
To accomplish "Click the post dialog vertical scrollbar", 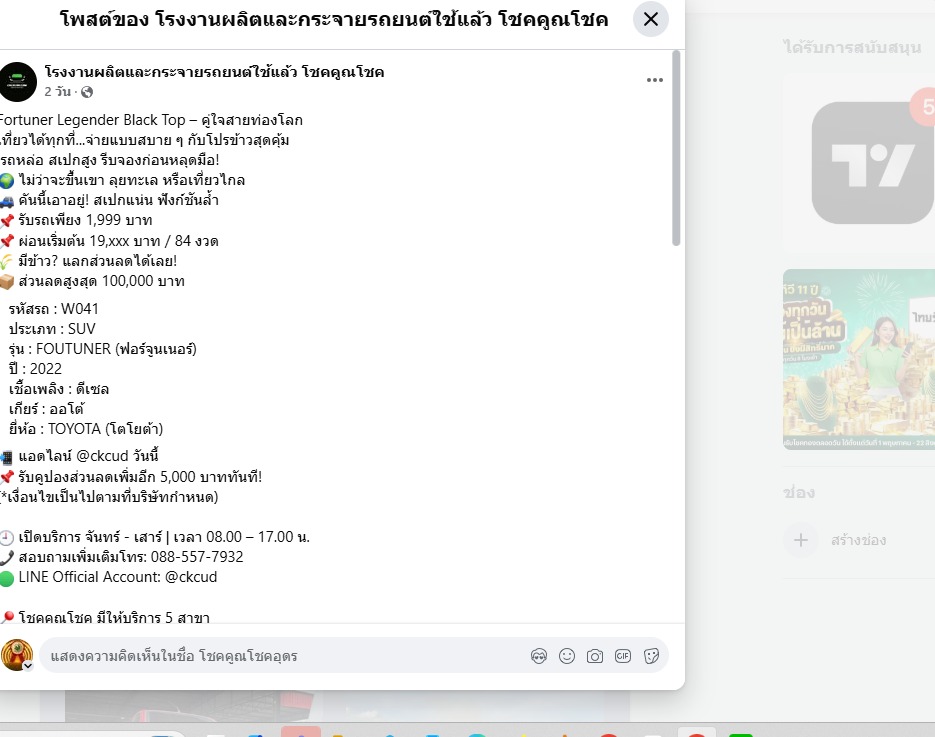I will tap(676, 148).
